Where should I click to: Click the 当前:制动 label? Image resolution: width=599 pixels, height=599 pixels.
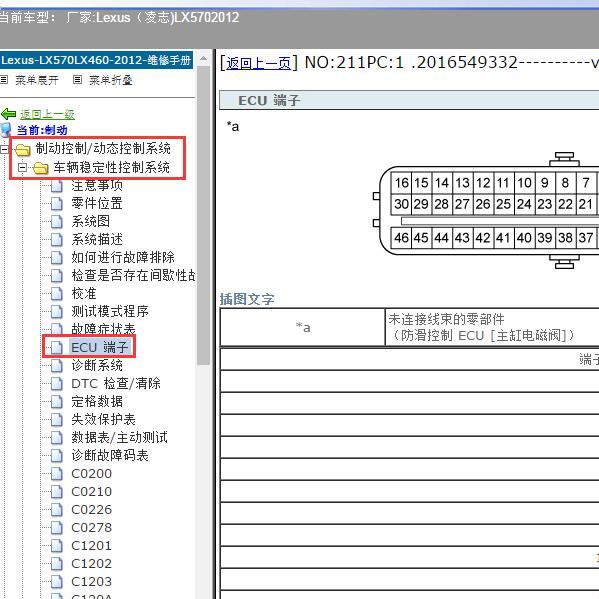pos(42,130)
